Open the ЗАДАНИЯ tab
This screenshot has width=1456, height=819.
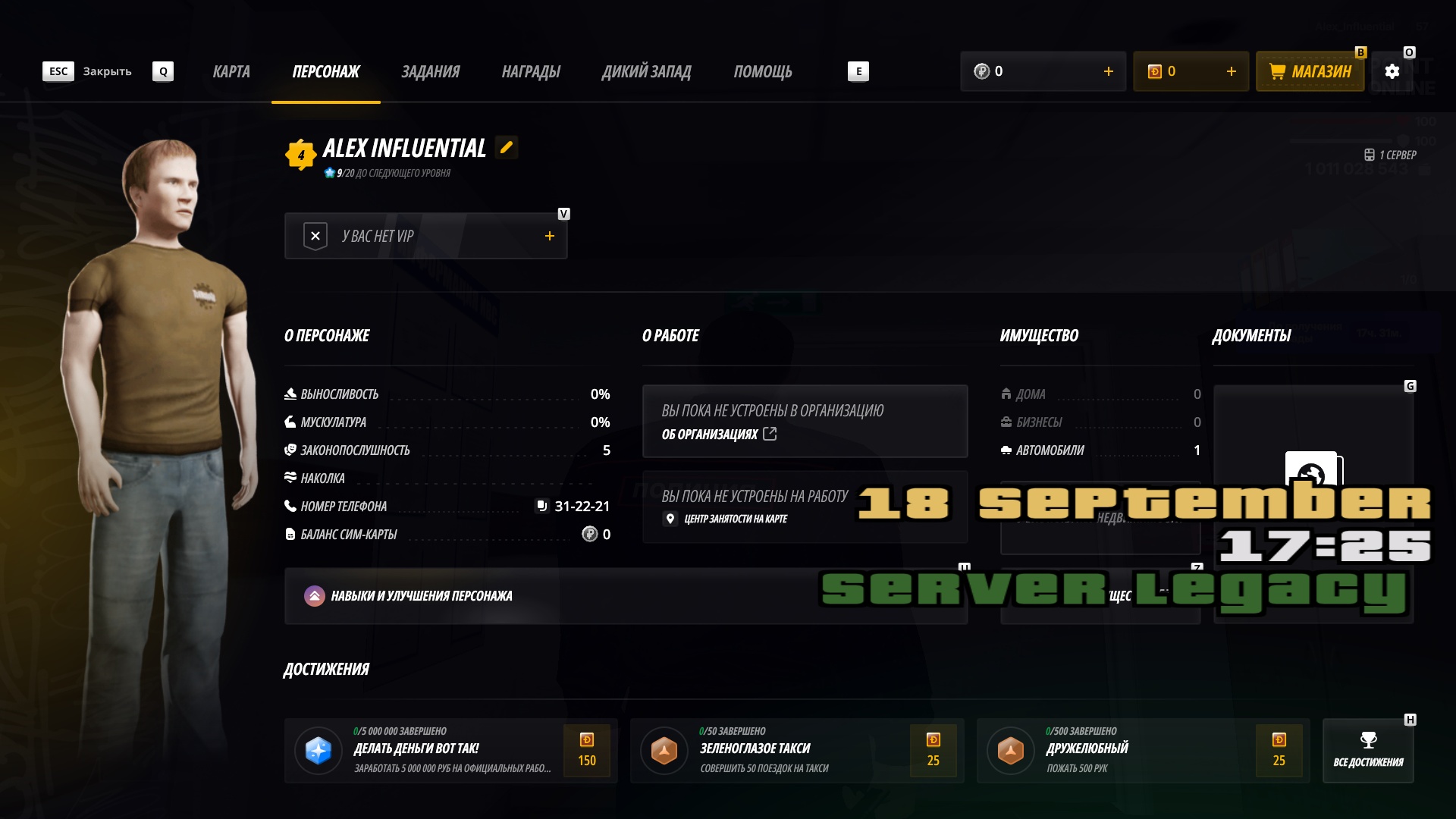(430, 71)
